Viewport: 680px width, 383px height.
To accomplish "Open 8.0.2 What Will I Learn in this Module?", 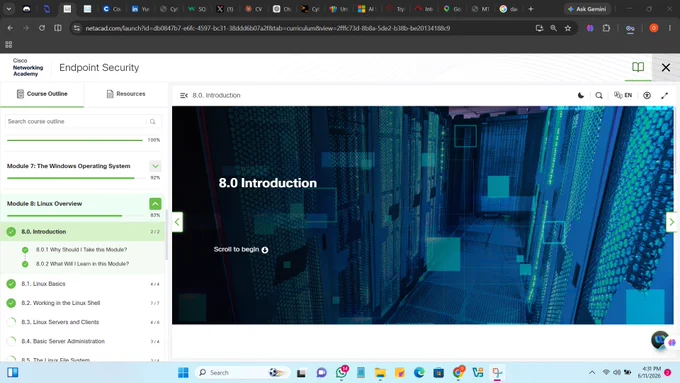I will tap(82, 264).
